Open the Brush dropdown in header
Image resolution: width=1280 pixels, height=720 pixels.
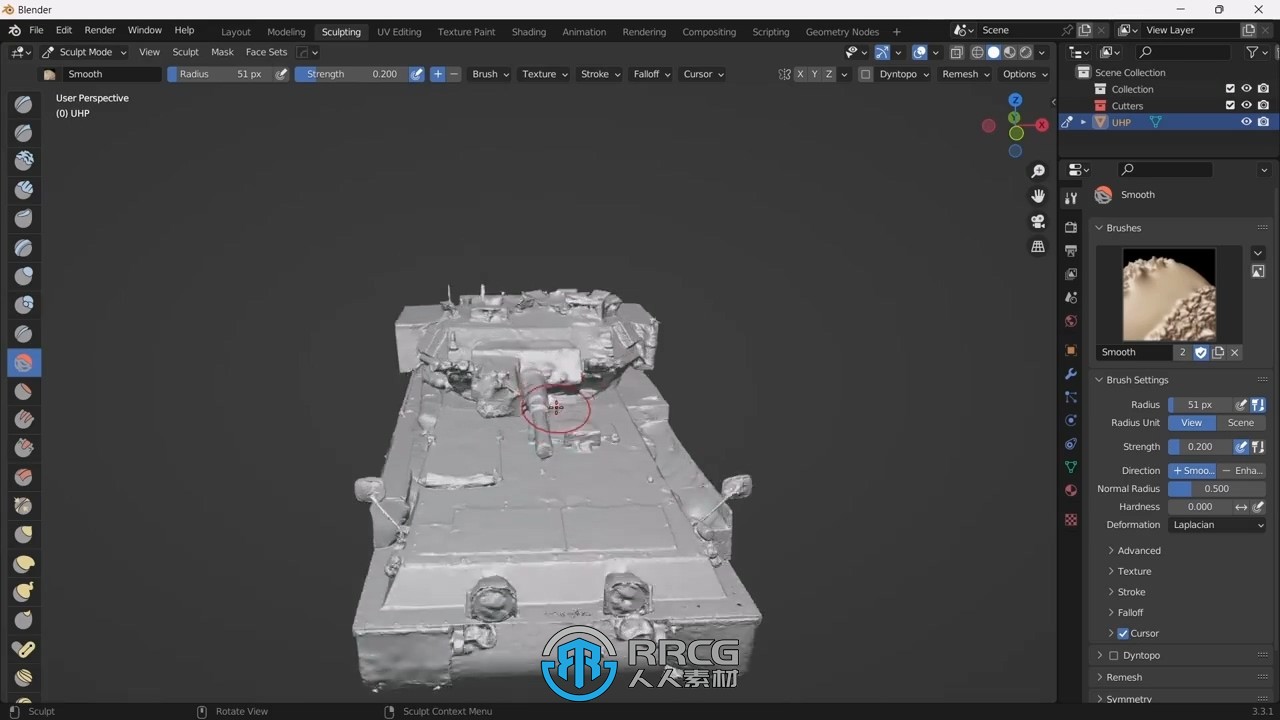coord(490,74)
